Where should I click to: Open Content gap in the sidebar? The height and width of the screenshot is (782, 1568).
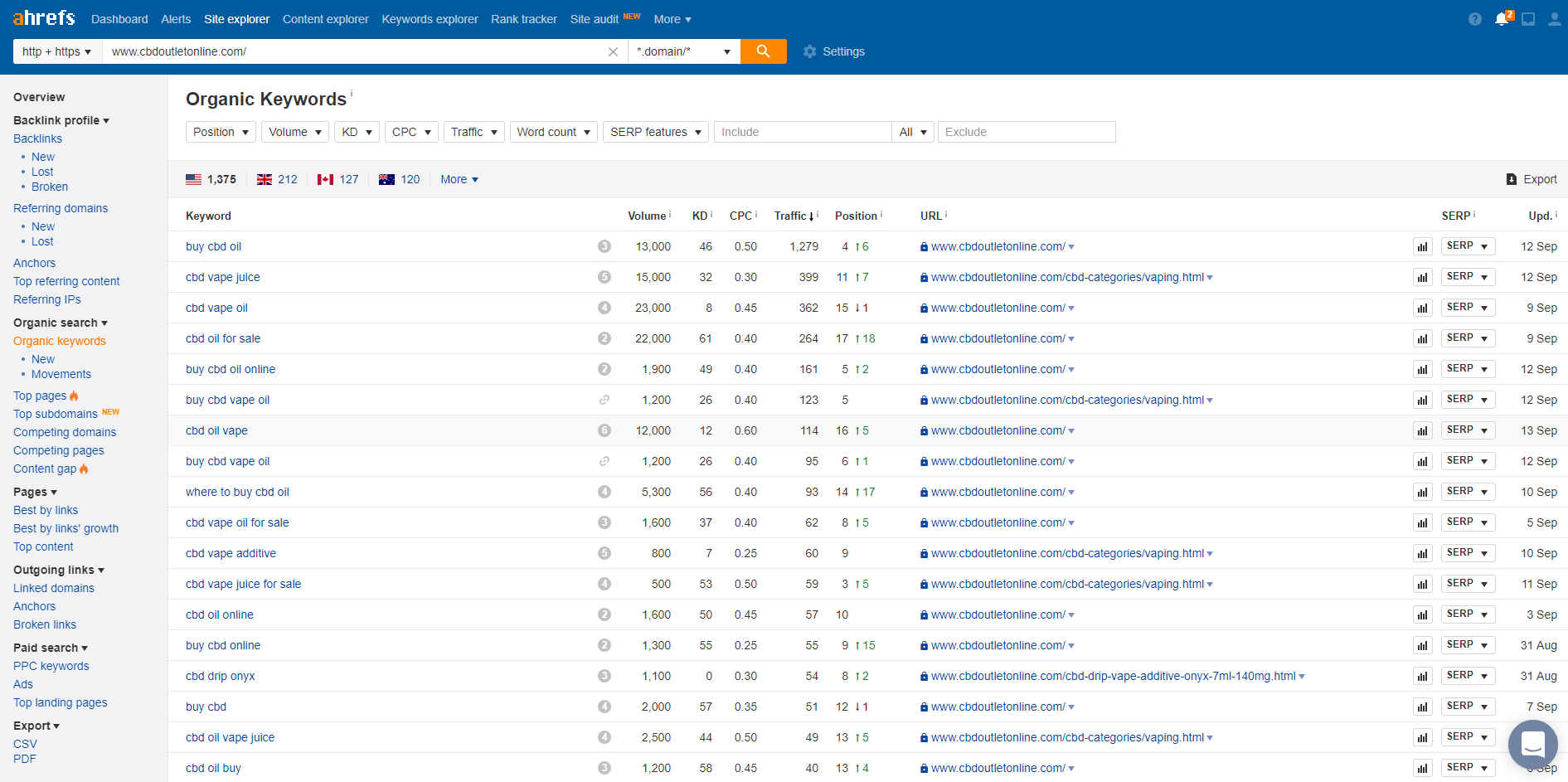tap(45, 469)
